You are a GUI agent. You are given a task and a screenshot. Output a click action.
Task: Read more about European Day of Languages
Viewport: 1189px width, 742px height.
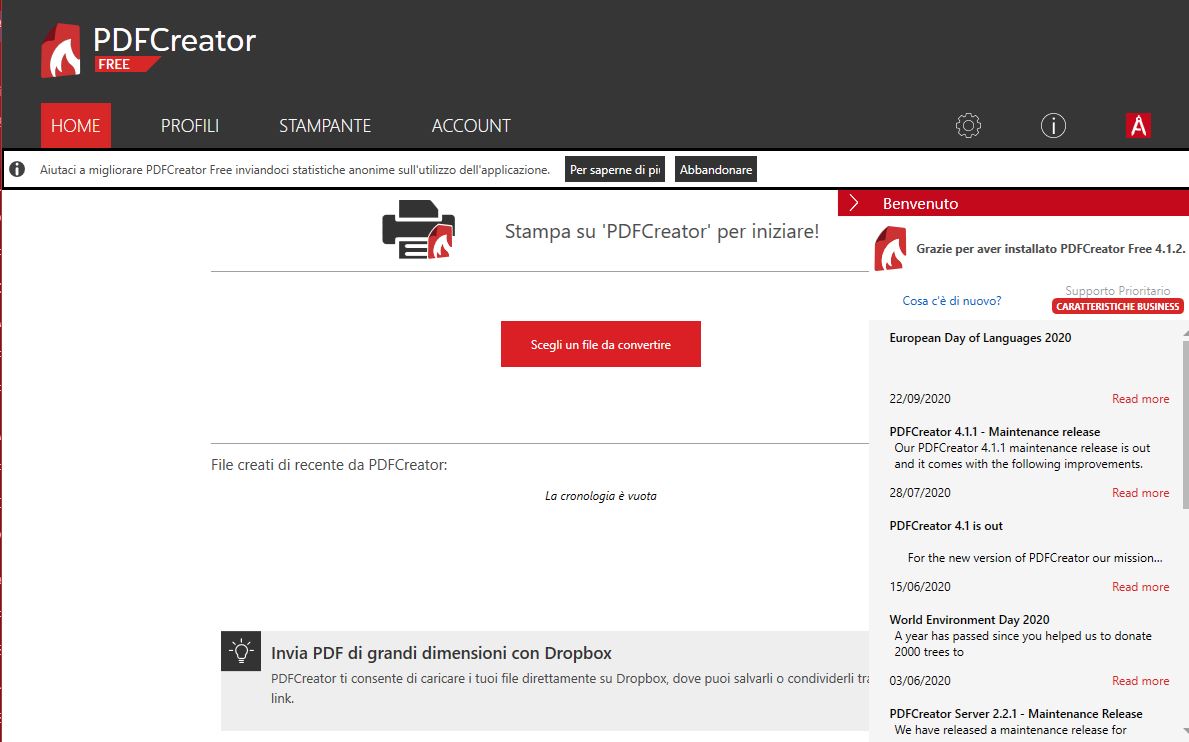pyautogui.click(x=1140, y=399)
